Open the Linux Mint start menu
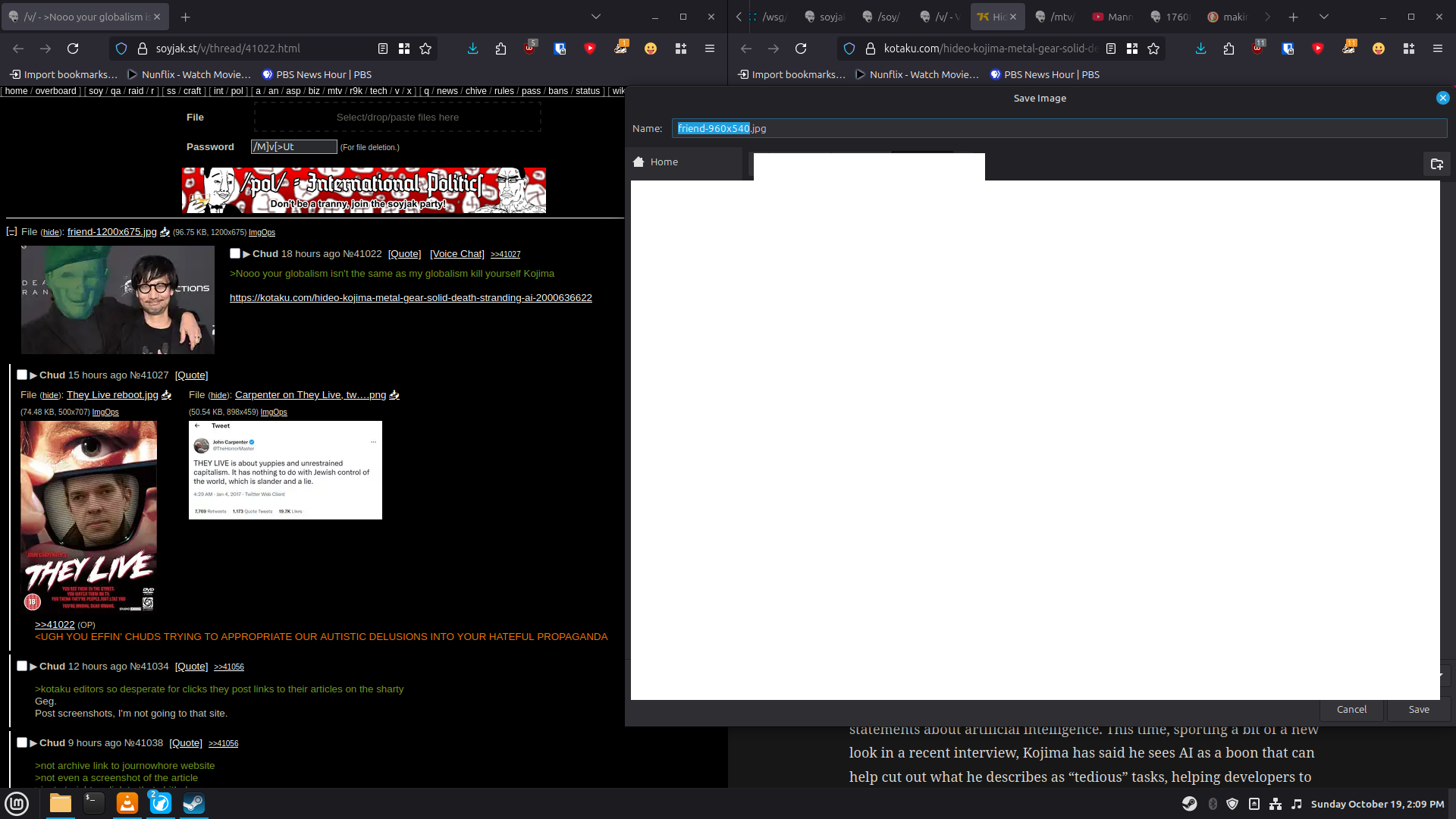 click(17, 803)
